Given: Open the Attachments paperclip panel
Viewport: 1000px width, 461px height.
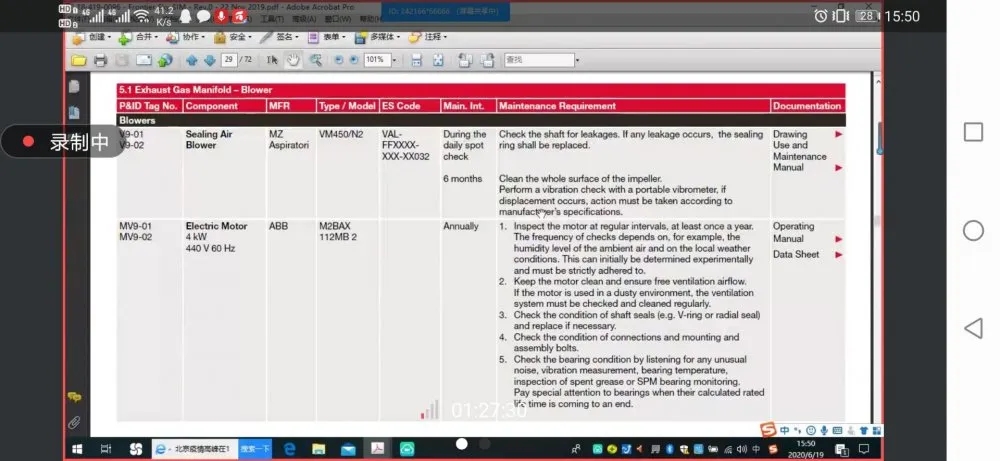Looking at the screenshot, I should tap(74, 422).
